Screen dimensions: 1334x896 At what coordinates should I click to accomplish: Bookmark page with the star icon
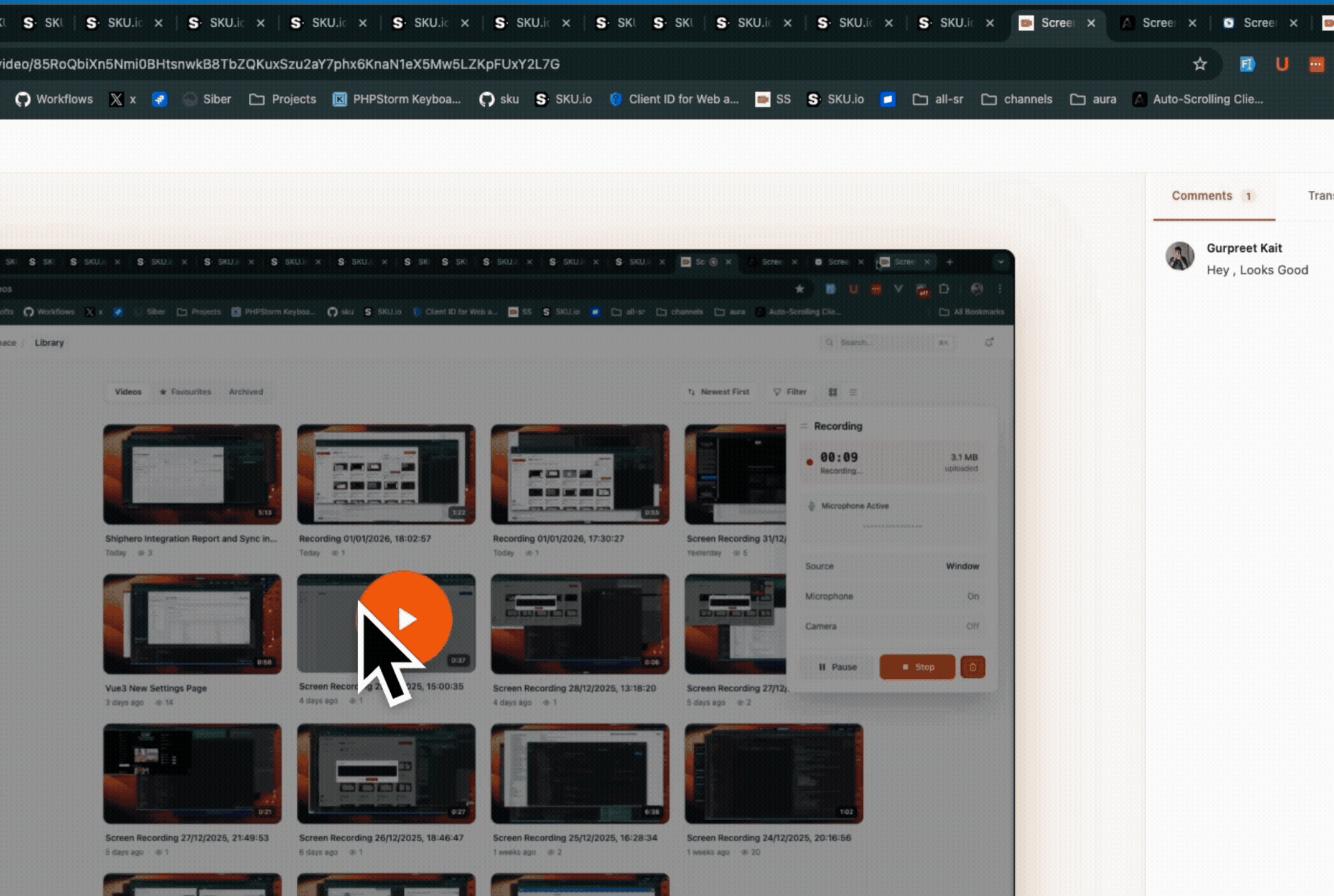1200,64
